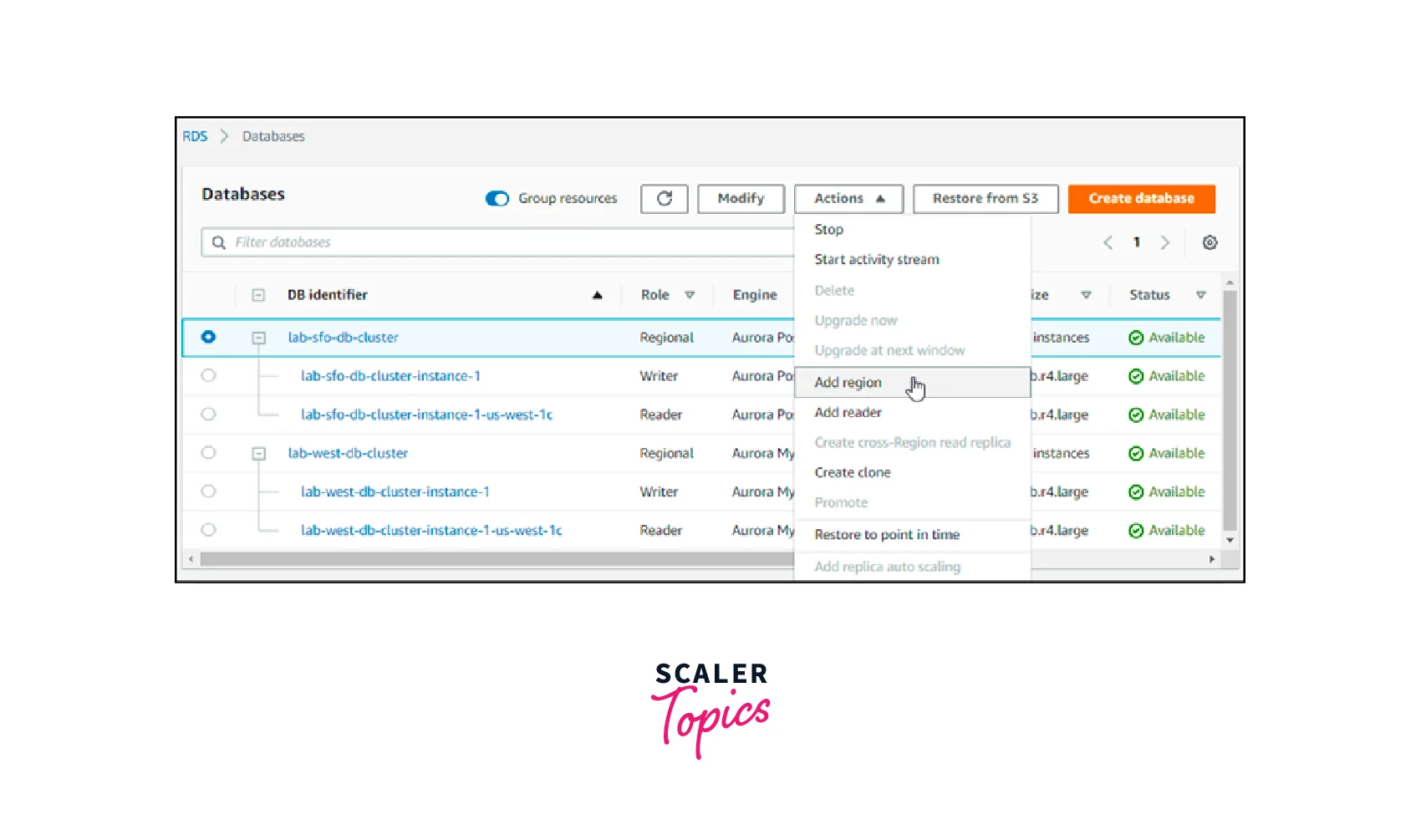
Task: Close the Actions dropdown menu
Action: 848,199
